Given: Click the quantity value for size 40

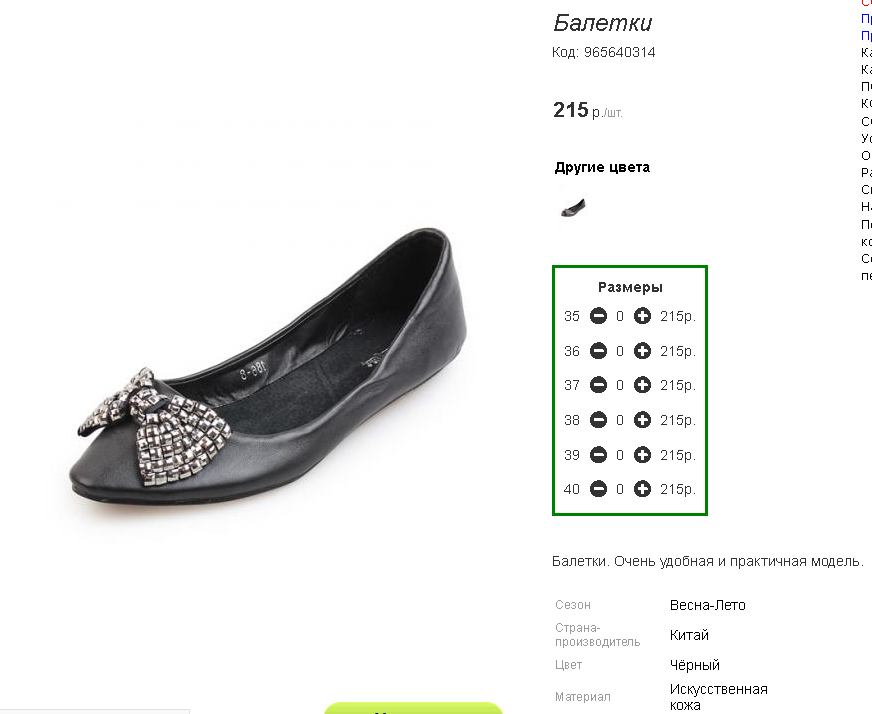Looking at the screenshot, I should tap(620, 489).
